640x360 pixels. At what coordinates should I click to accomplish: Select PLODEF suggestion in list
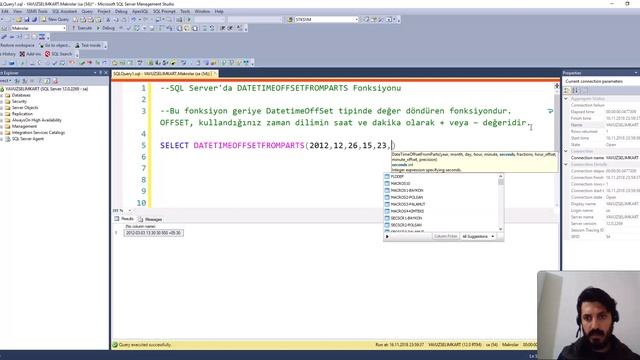[x=397, y=176]
